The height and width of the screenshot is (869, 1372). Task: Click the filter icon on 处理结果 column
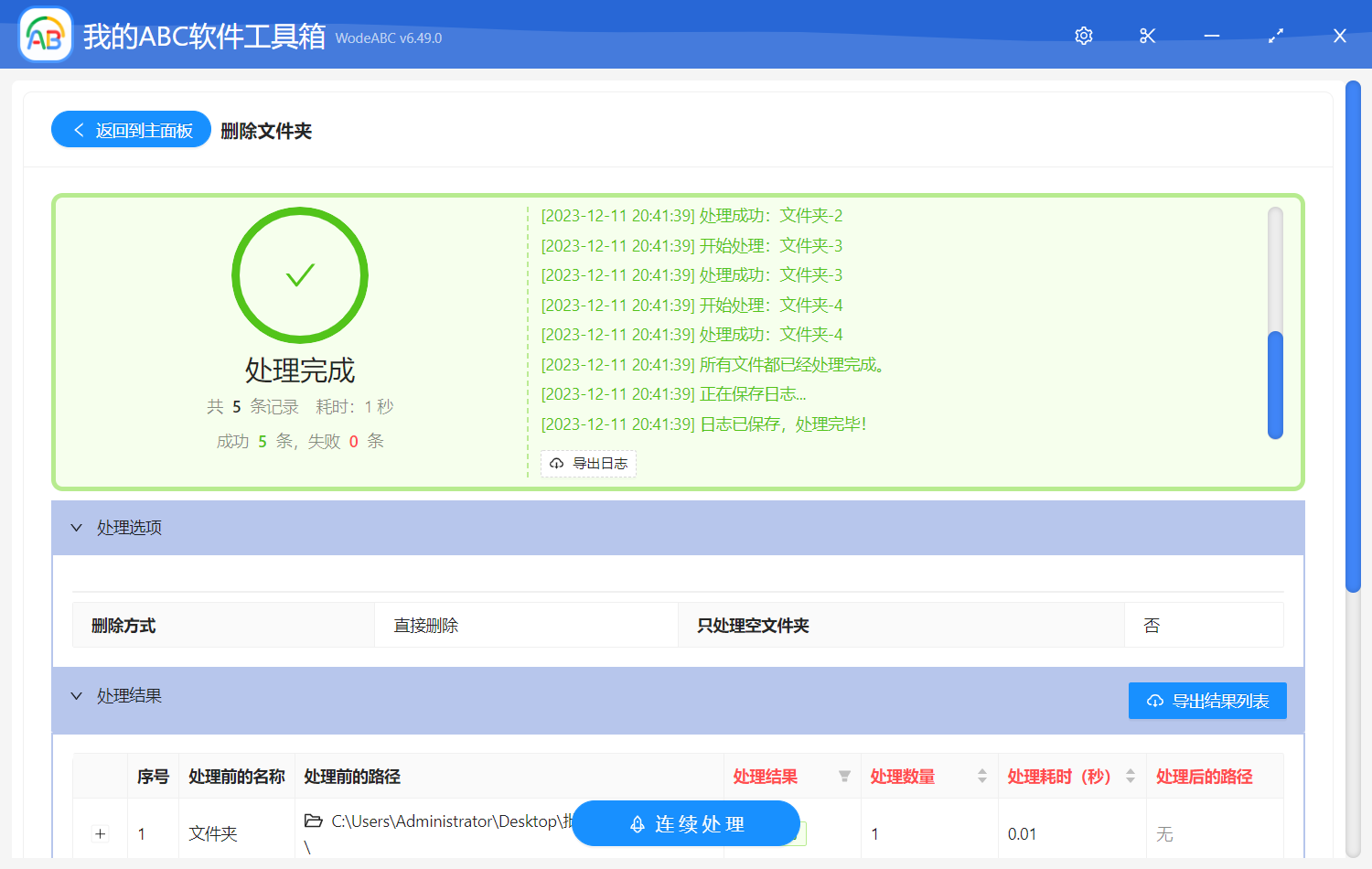tap(844, 777)
